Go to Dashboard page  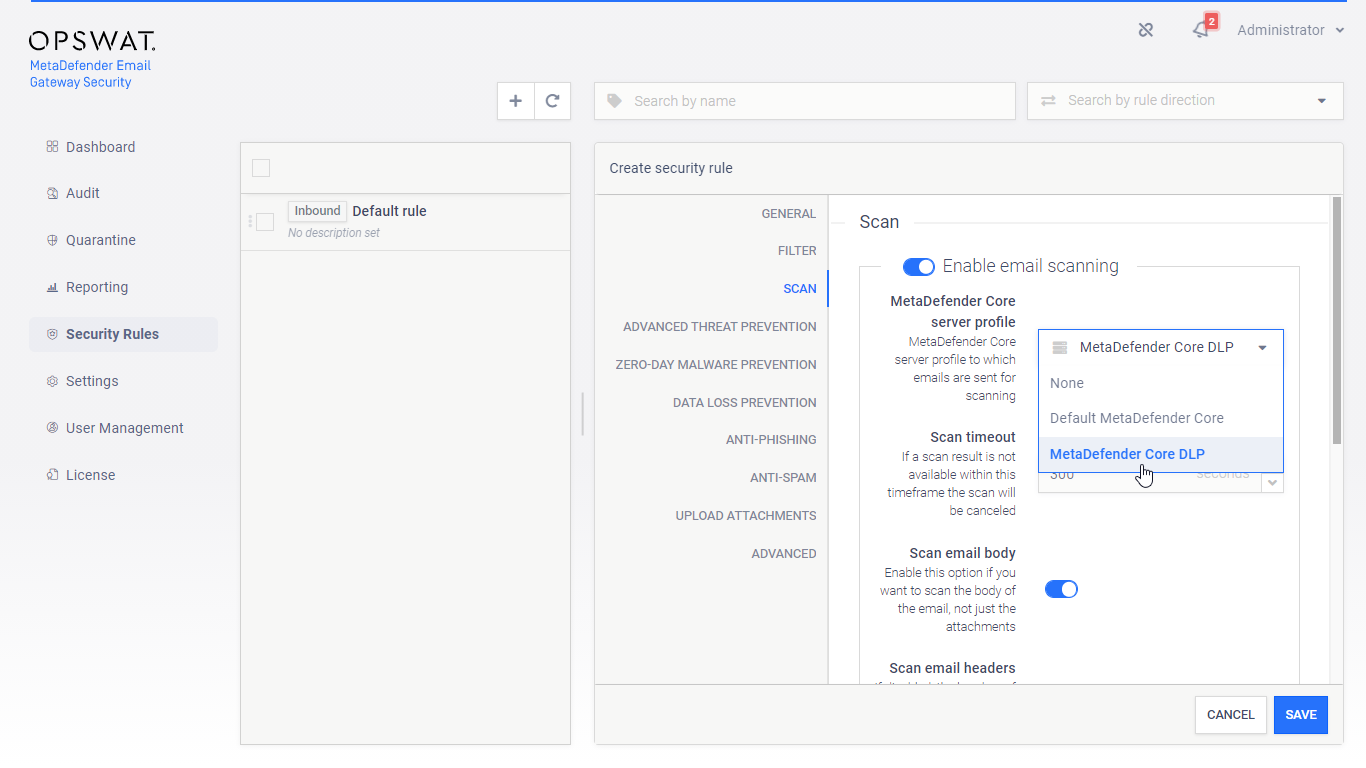100,147
